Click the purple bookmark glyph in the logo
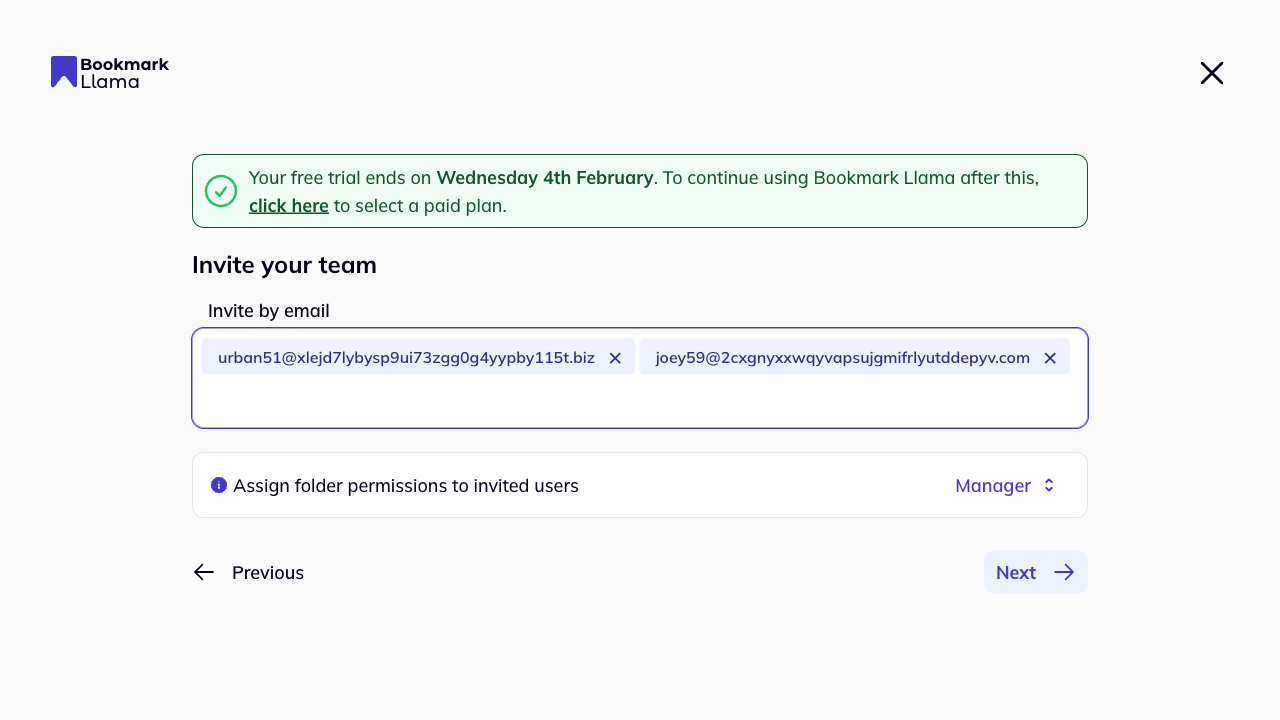Image resolution: width=1280 pixels, height=720 pixels. [x=64, y=72]
